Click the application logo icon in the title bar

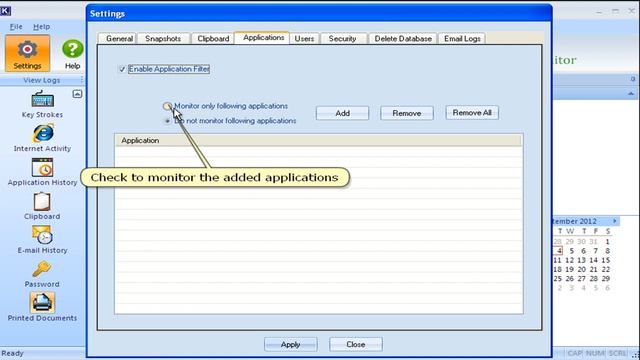point(5,11)
